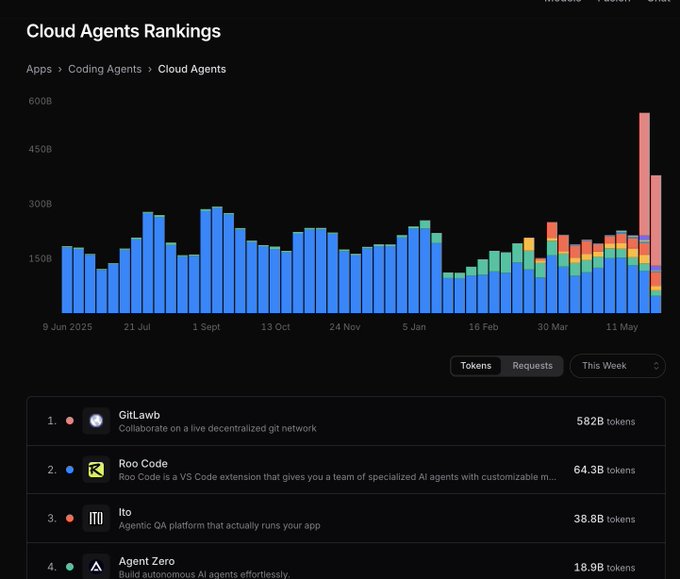
Task: Click the 64.3B tokens value
Action: (x=604, y=470)
